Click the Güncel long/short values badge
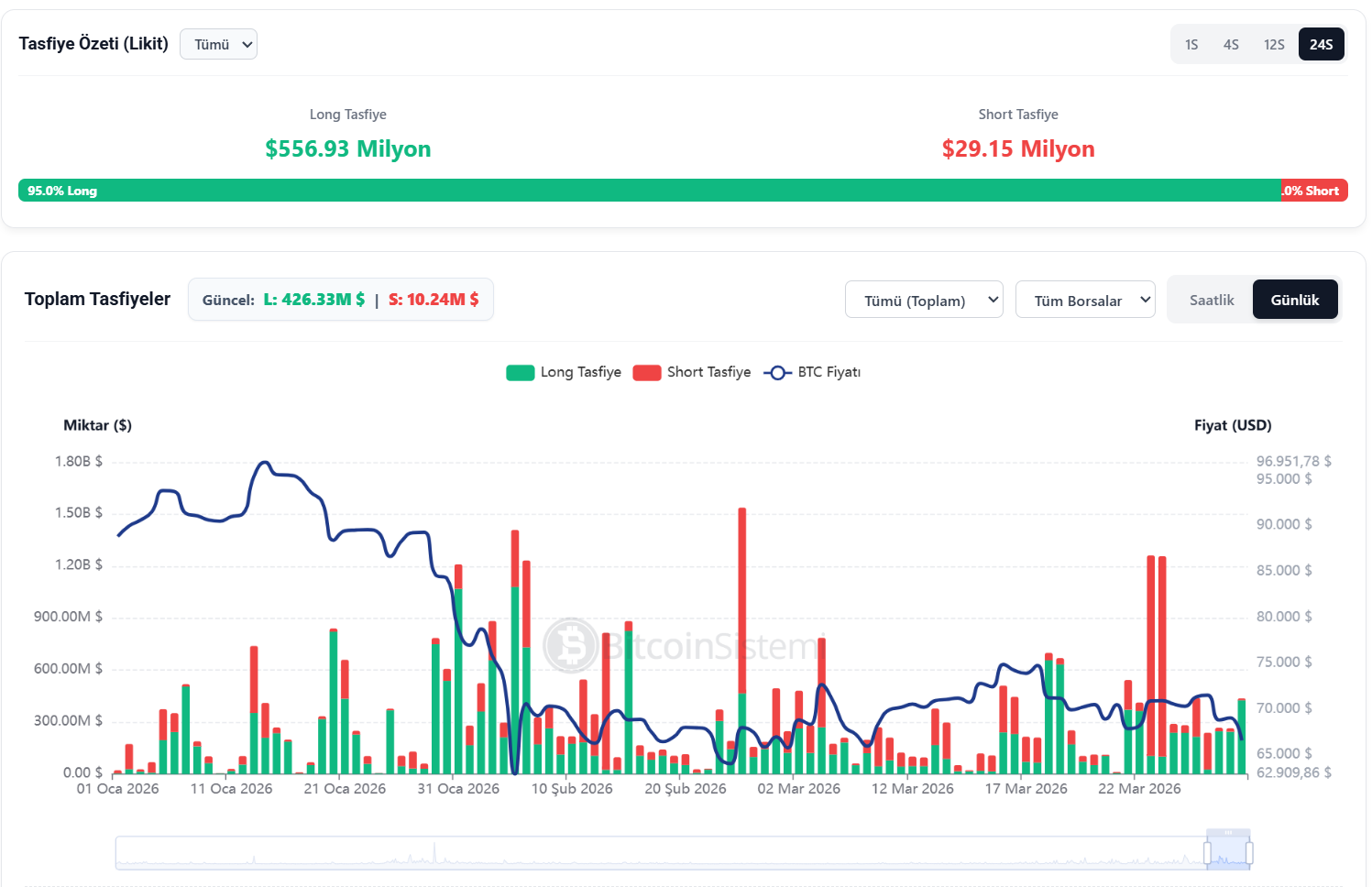Image resolution: width=1372 pixels, height=887 pixels. pyautogui.click(x=341, y=301)
